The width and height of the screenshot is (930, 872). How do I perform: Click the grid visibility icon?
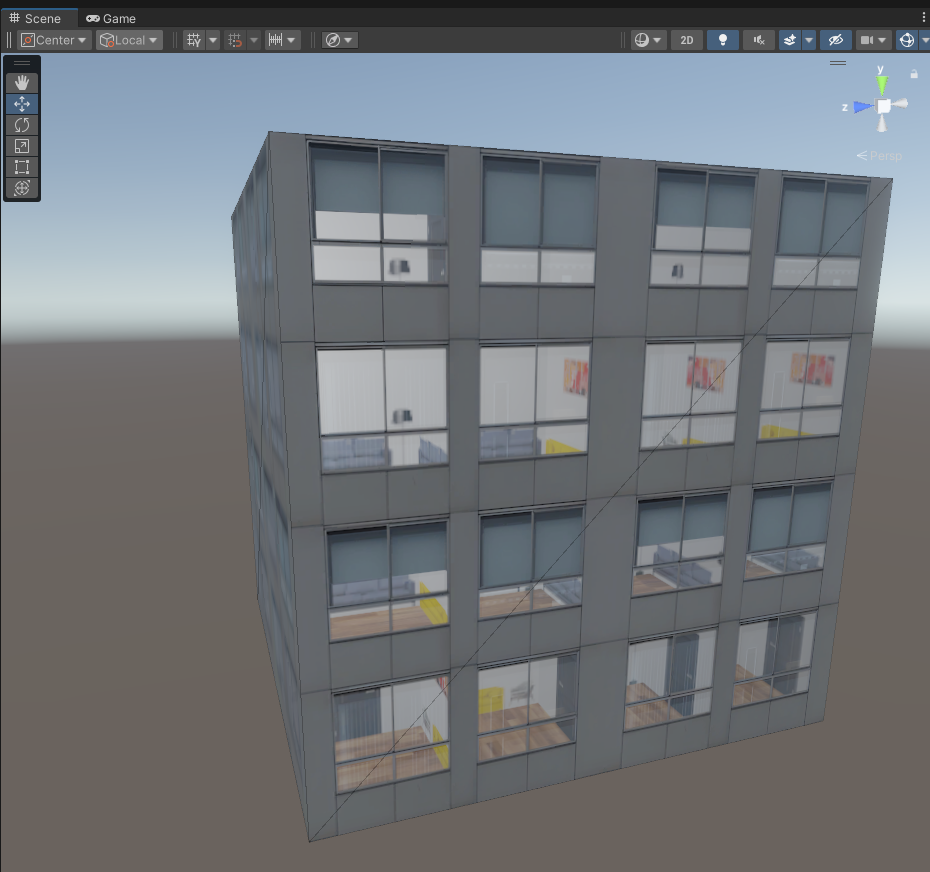194,40
